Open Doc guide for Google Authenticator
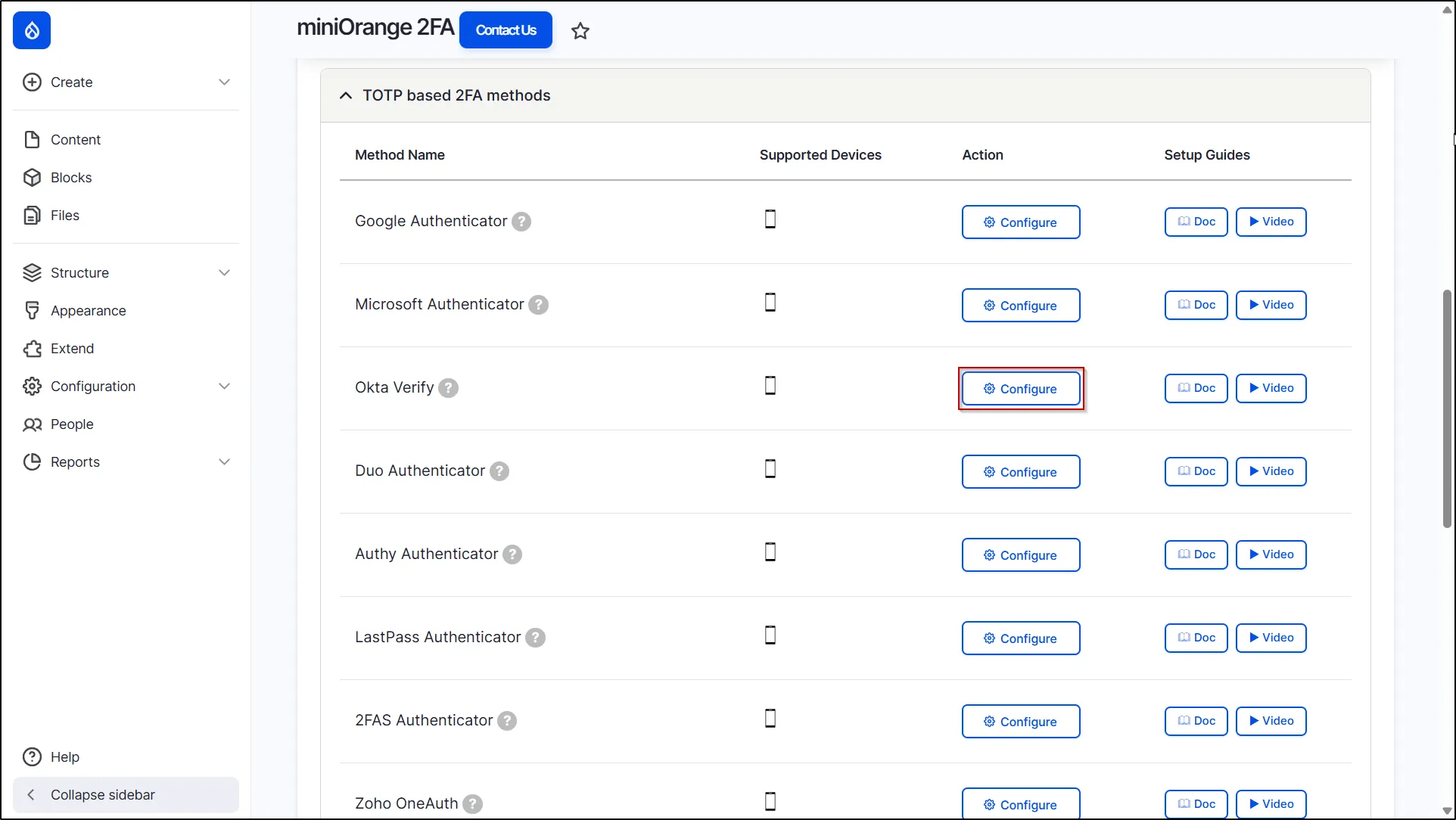The width and height of the screenshot is (1456, 820). pyautogui.click(x=1196, y=222)
